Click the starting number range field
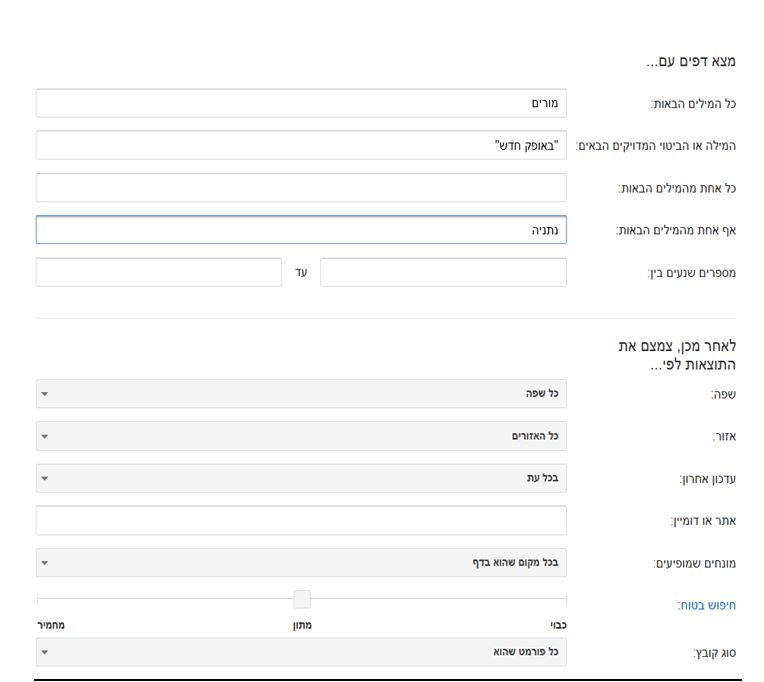The image size is (764, 682). (x=443, y=272)
